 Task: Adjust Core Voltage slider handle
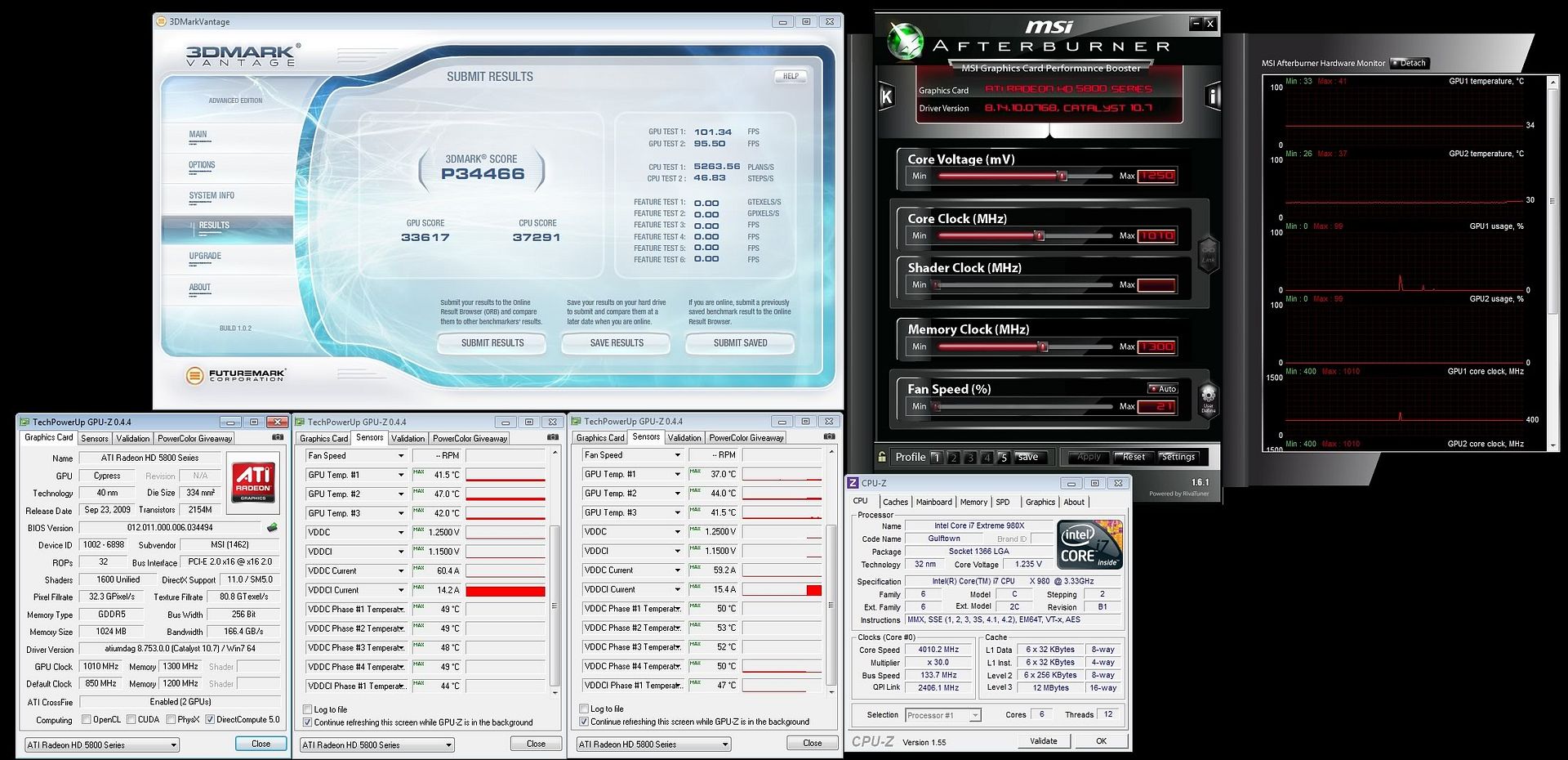[x=1062, y=176]
